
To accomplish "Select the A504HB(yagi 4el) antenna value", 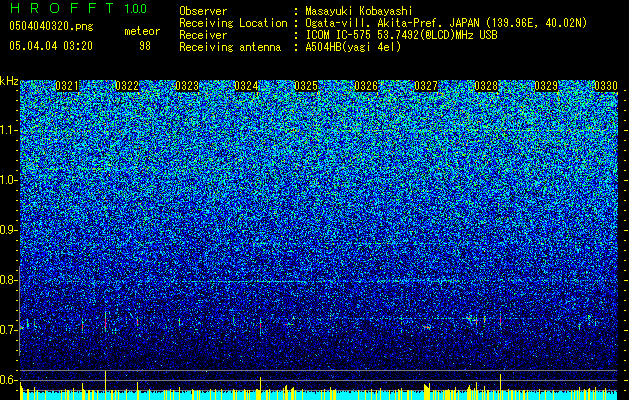I will coord(353,47).
